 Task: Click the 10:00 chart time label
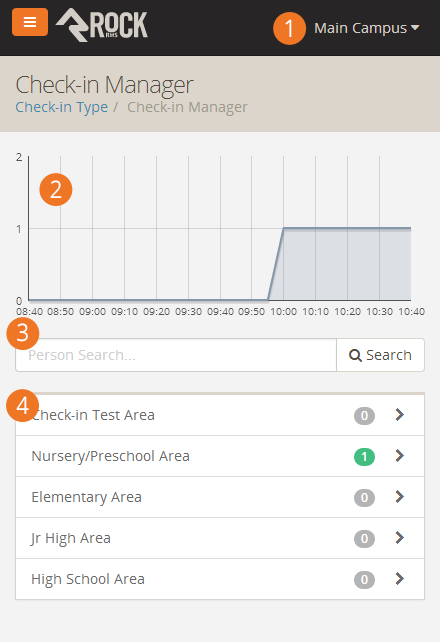tap(284, 312)
